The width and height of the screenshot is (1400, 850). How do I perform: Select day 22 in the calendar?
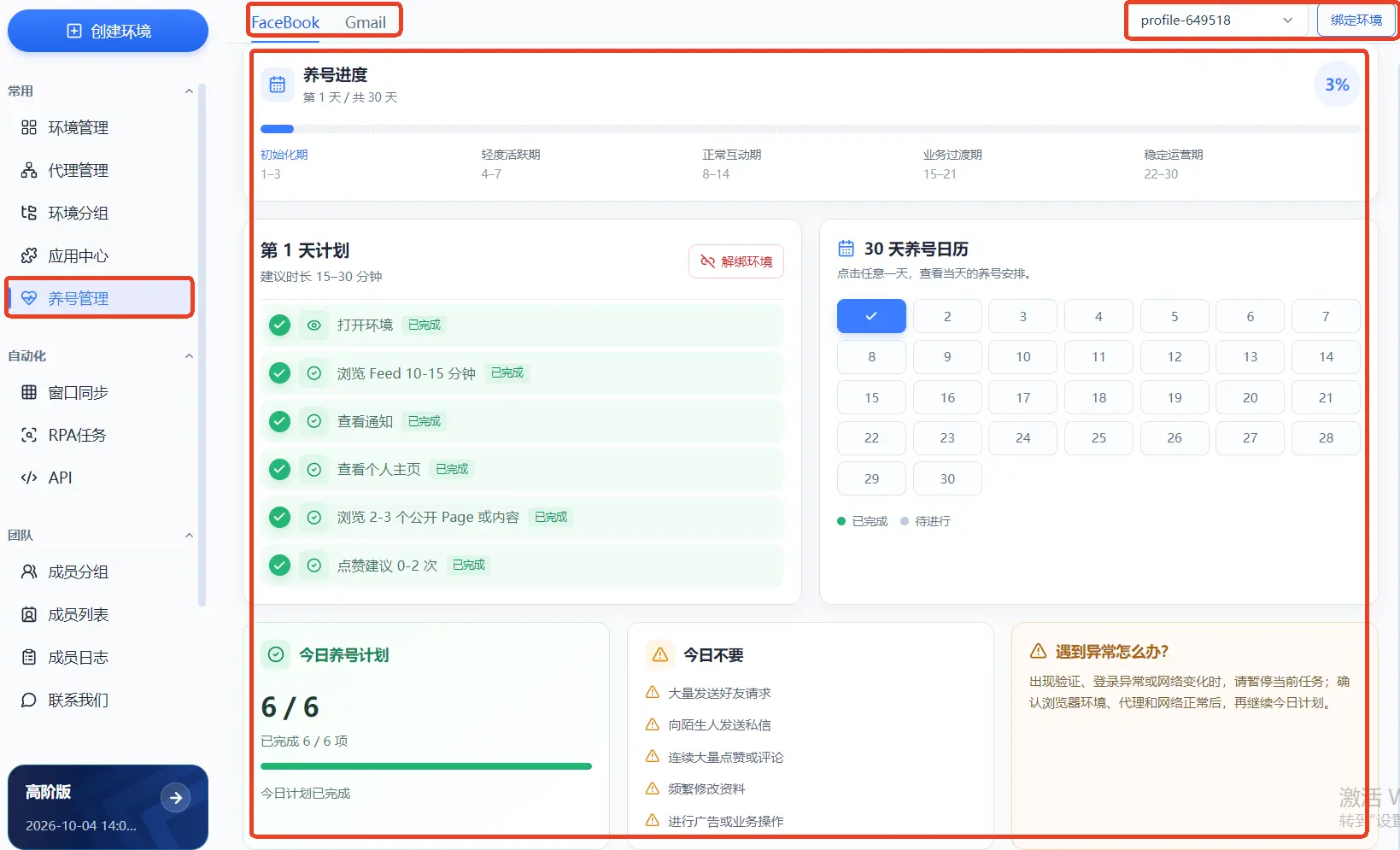point(871,437)
